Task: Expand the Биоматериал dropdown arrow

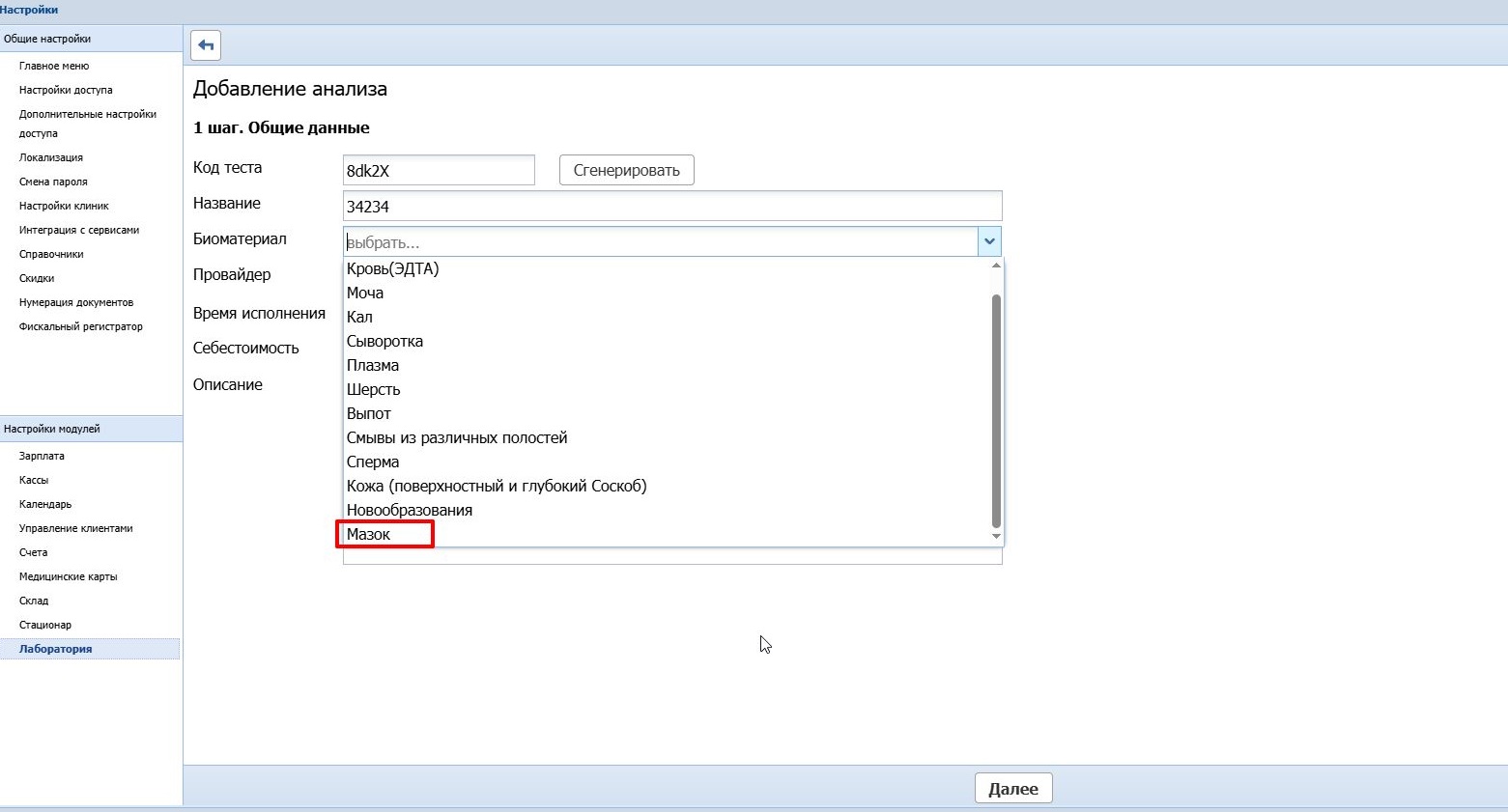Action: tap(989, 241)
